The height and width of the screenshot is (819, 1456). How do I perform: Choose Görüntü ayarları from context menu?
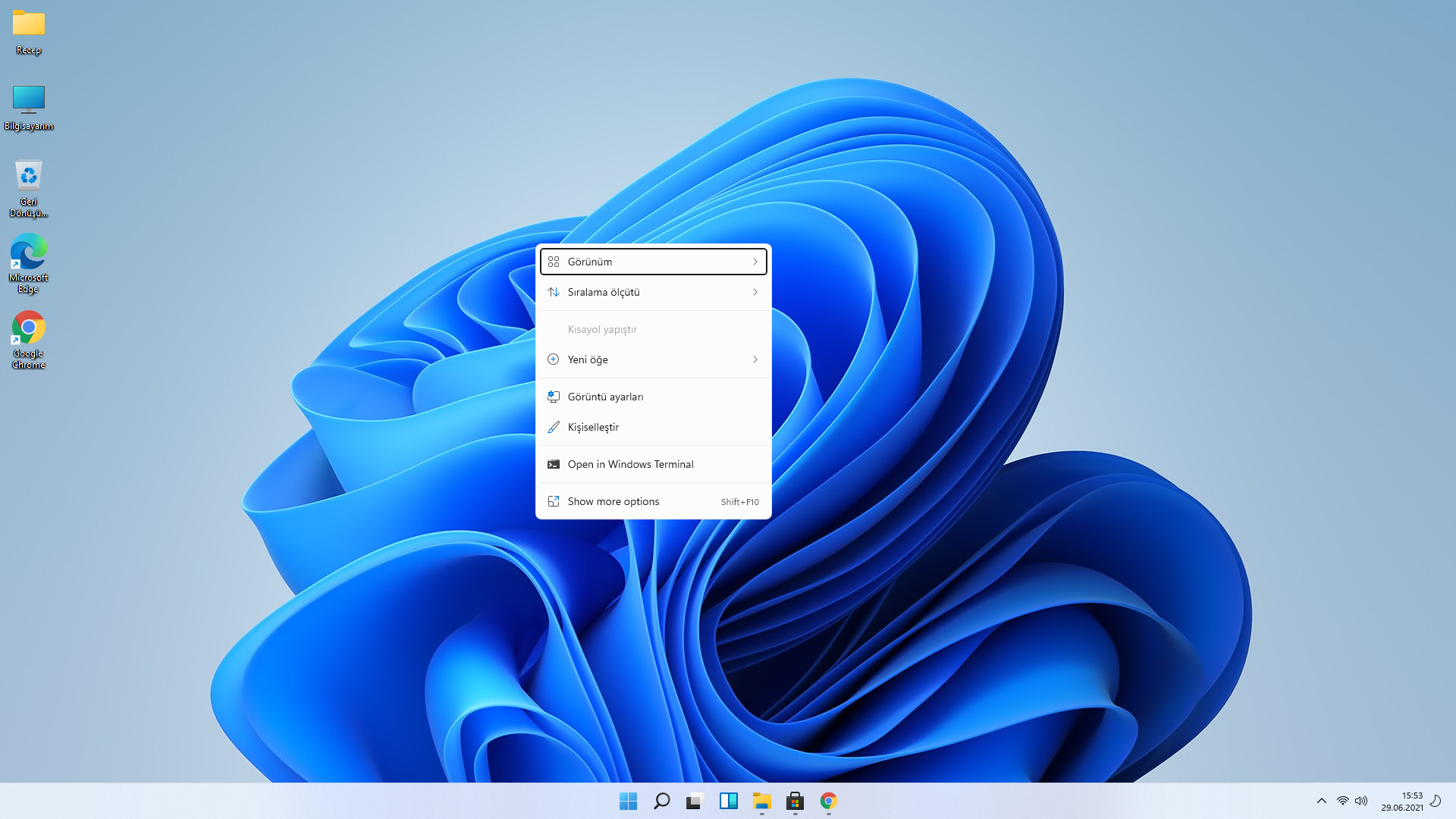(x=605, y=397)
